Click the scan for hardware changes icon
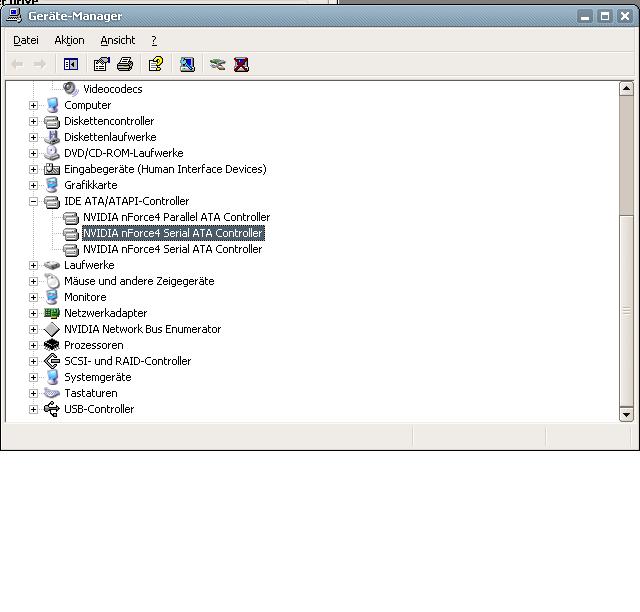This screenshot has height=612, width=640. [x=187, y=64]
